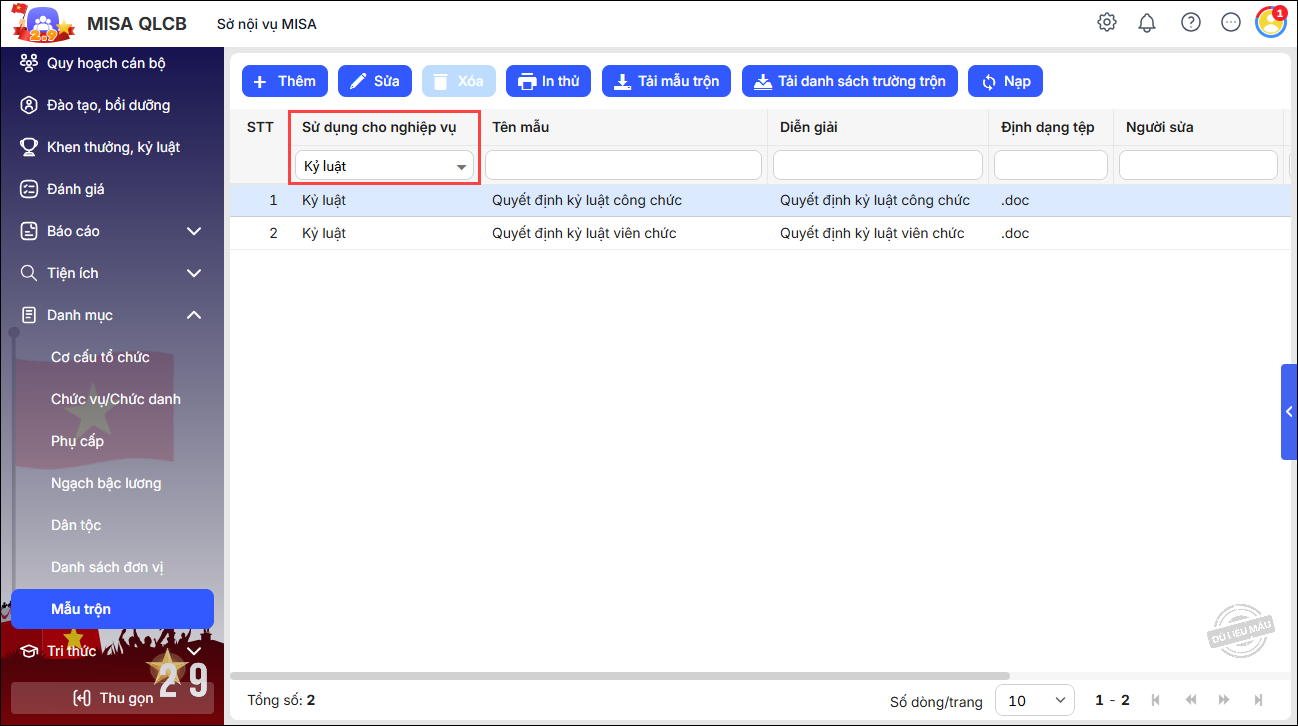1298x726 pixels.
Task: Open the settings gear icon
Action: pos(1106,23)
